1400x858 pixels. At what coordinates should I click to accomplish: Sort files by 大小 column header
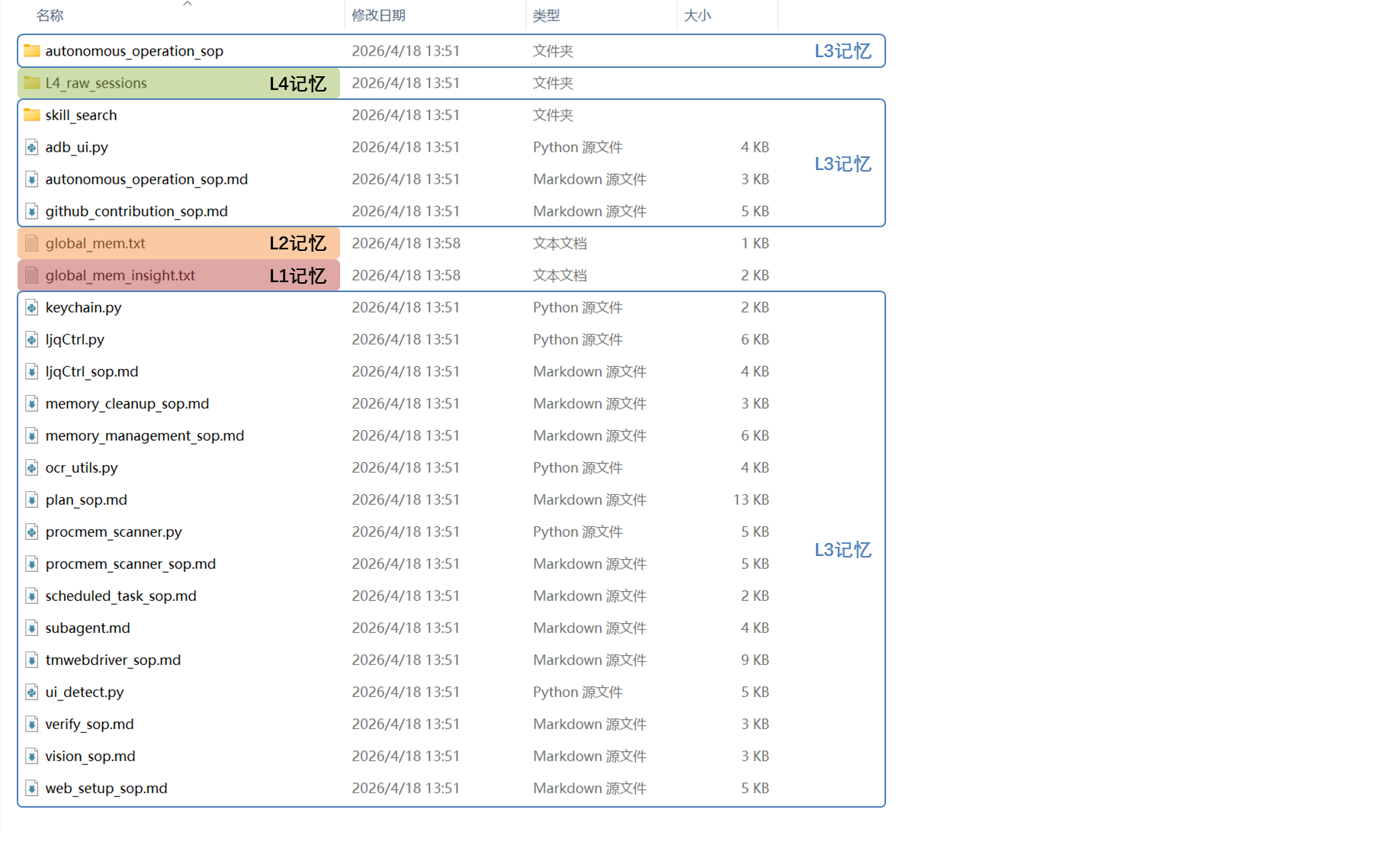click(697, 15)
